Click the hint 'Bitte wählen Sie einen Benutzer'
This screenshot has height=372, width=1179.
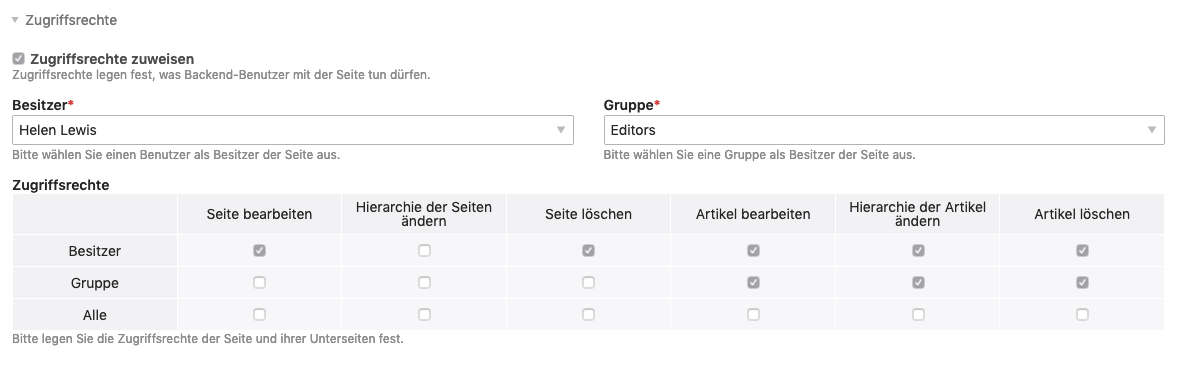click(177, 156)
